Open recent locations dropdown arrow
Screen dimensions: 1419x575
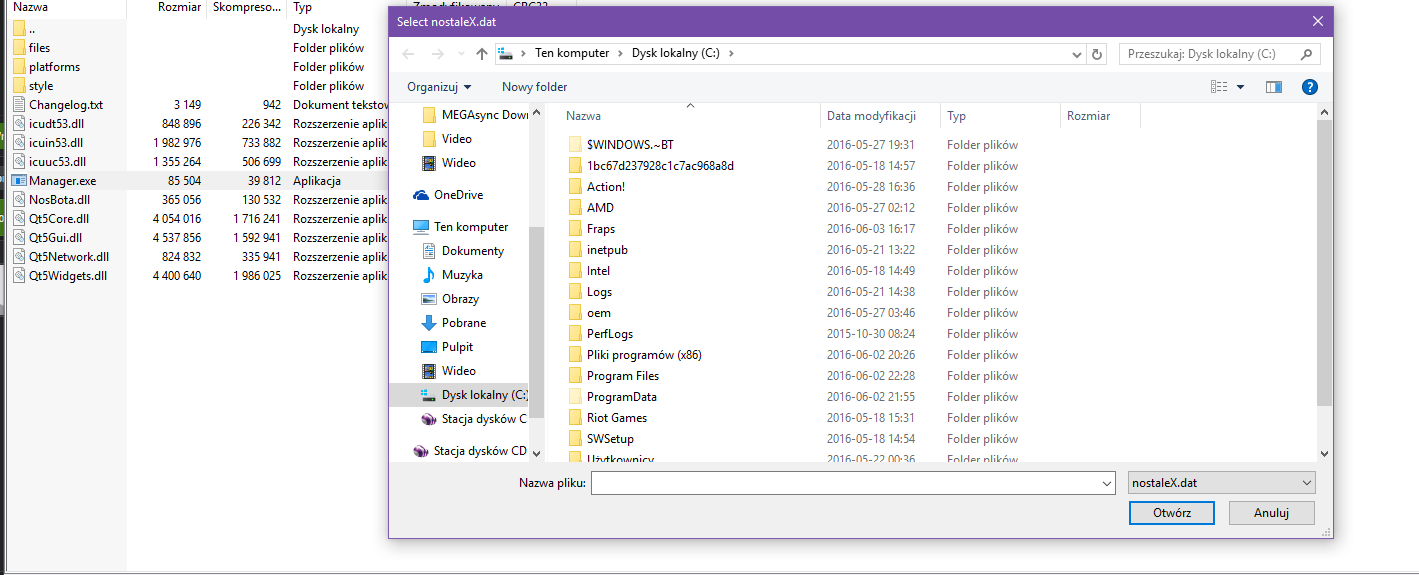pos(460,54)
